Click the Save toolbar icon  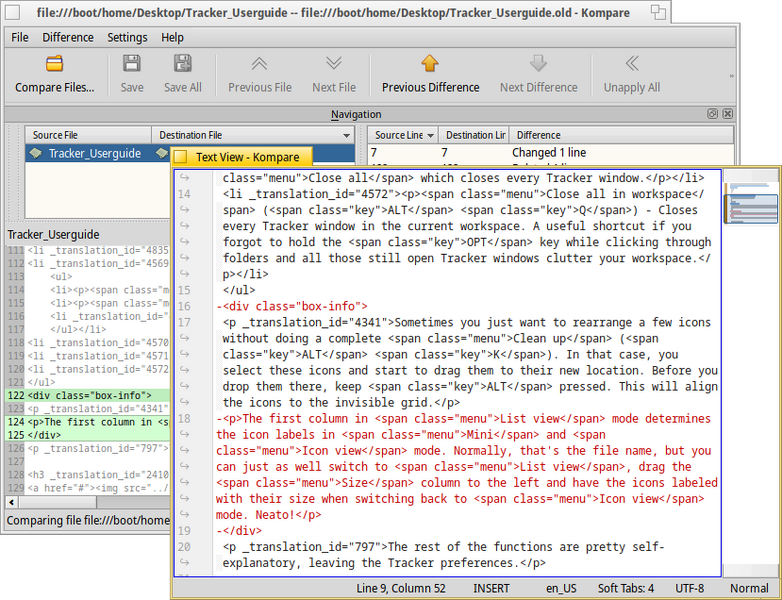pyautogui.click(x=132, y=64)
